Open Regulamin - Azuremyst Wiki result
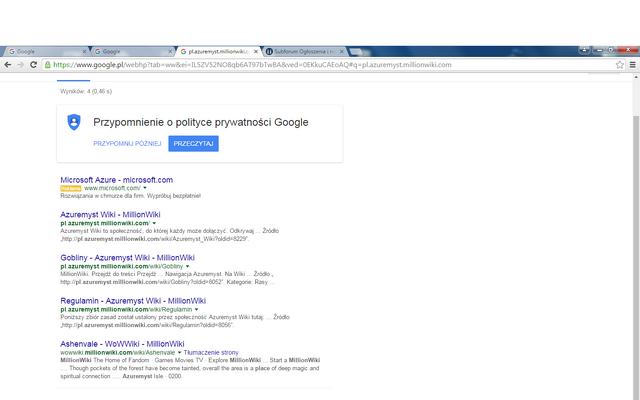This screenshot has width=640, height=400. [133, 301]
